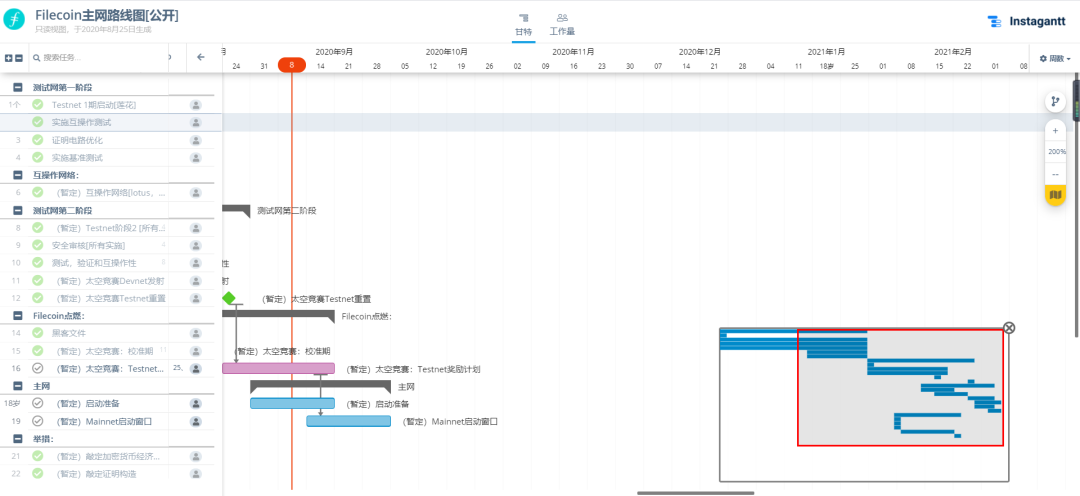Expand all groups with the plus icon
This screenshot has width=1080, height=496.
tap(8, 58)
